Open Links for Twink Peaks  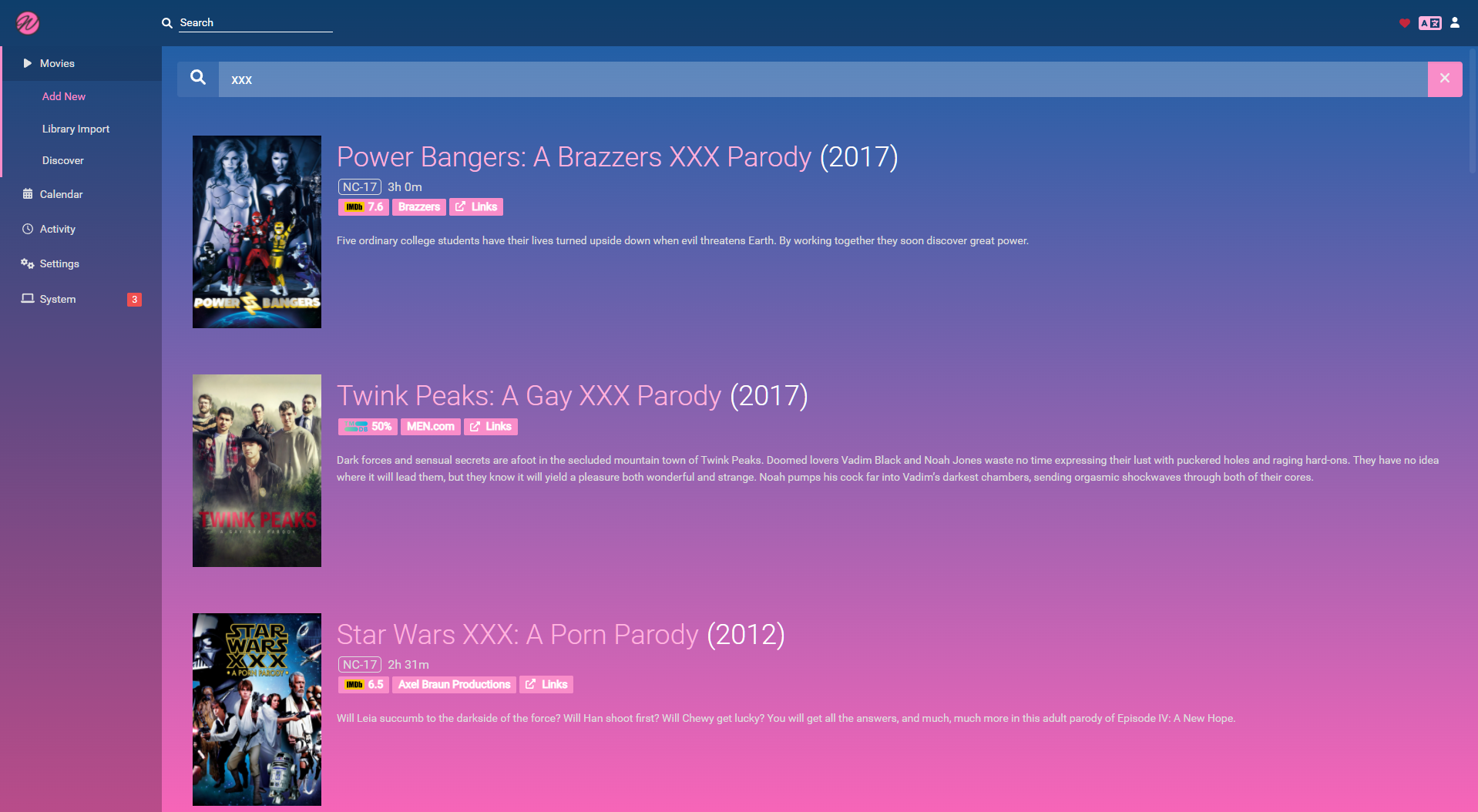click(x=491, y=426)
